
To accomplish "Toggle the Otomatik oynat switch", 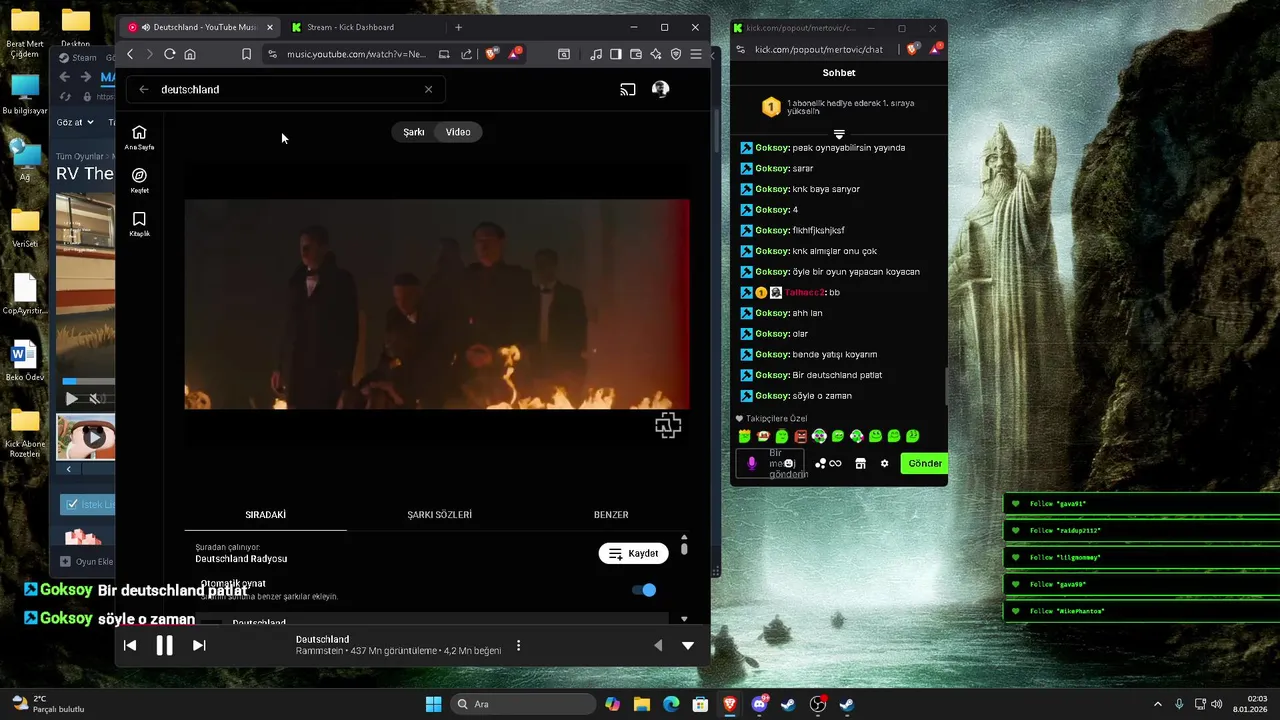I will click(645, 590).
